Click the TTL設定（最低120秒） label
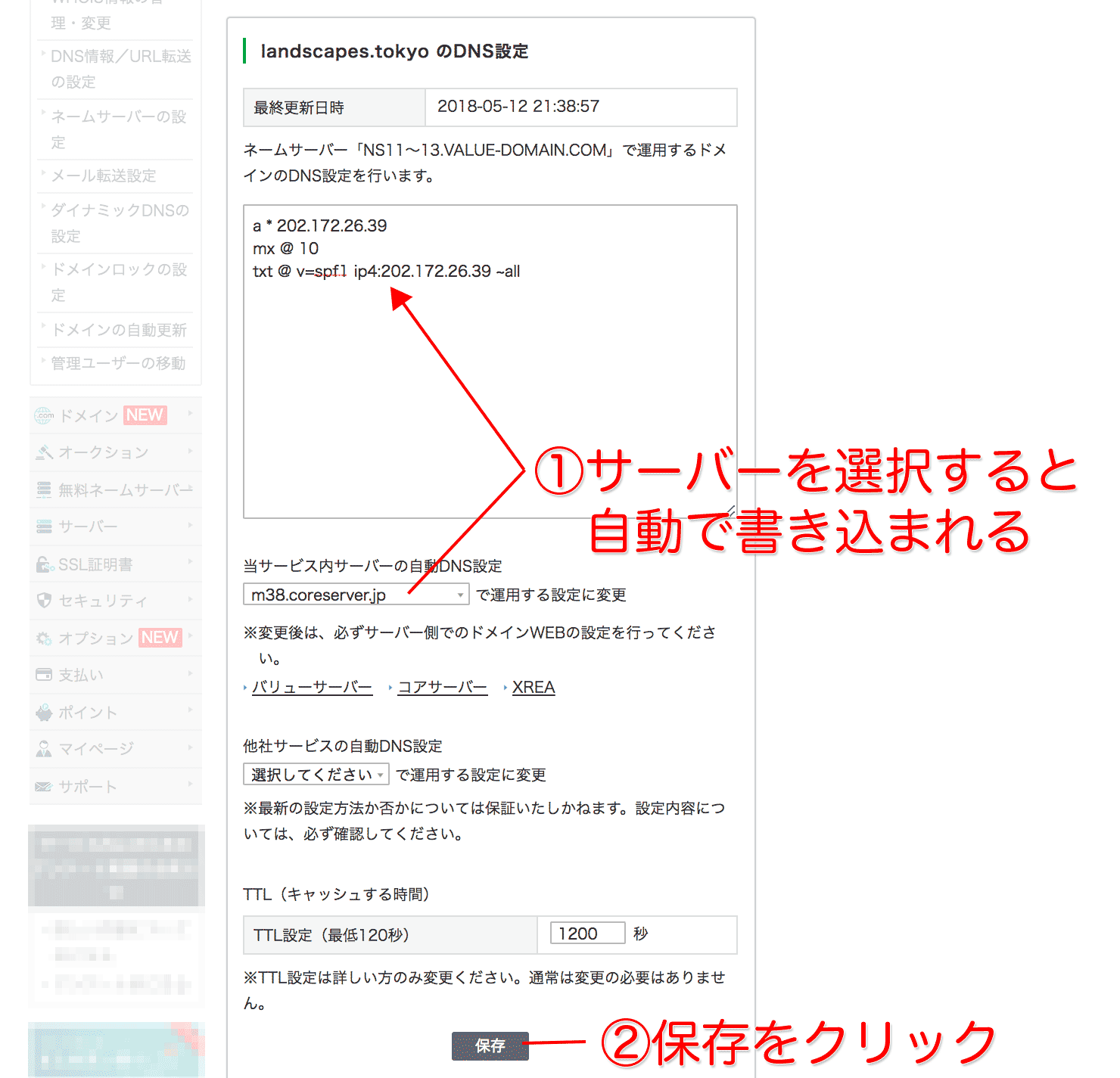Screen dimensions: 1120x1078 coord(331,935)
